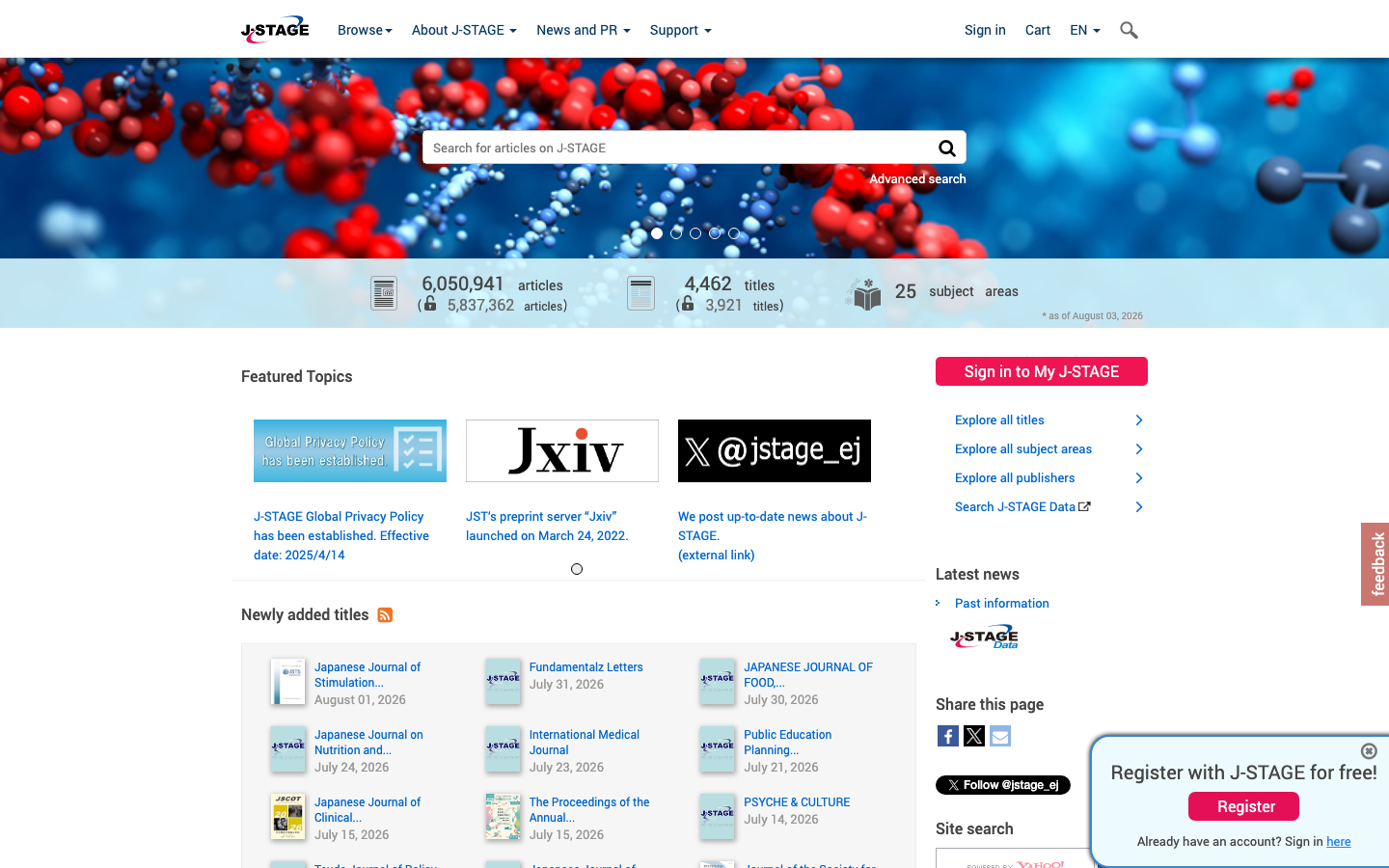Select the first hero banner slide dot
The image size is (1389, 868).
pyautogui.click(x=657, y=233)
